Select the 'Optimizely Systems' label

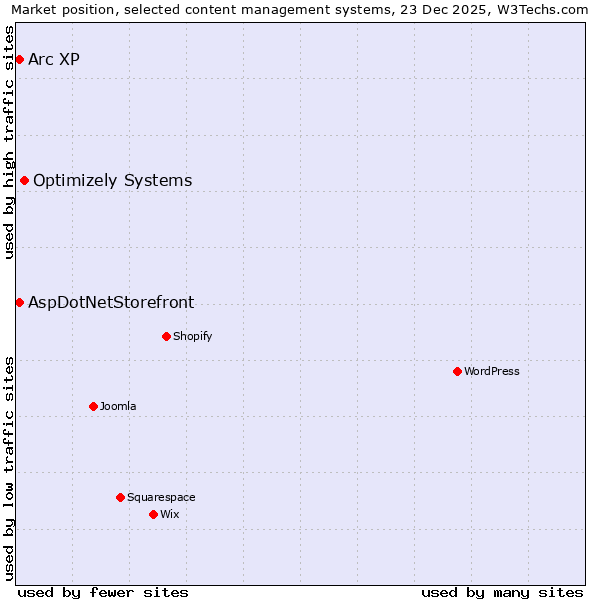pos(112,181)
